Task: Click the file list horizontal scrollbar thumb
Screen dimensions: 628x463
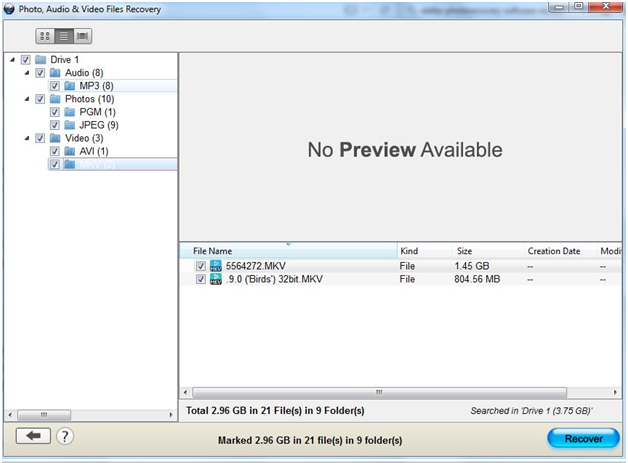Action: [379, 392]
